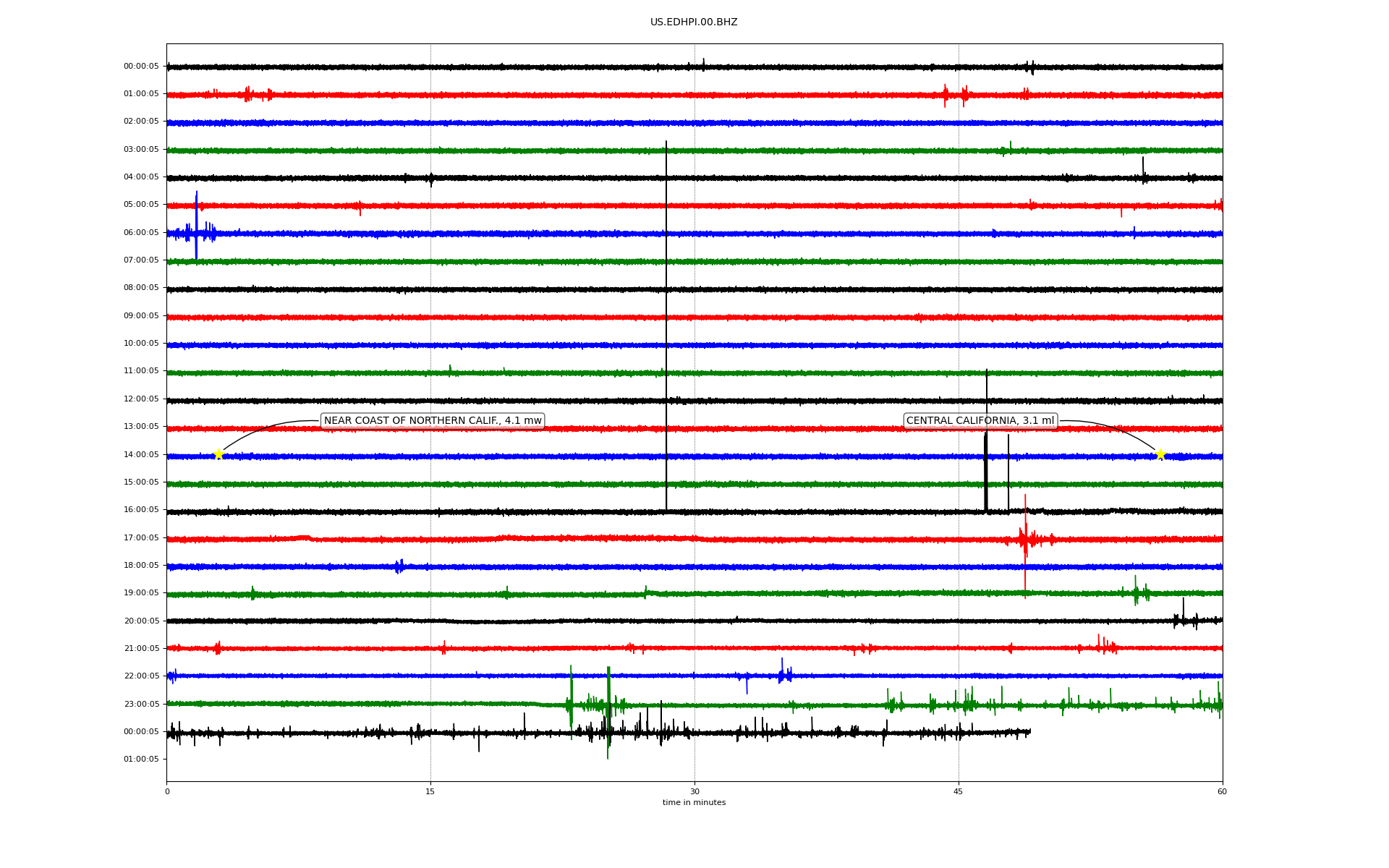Click the x-axis tick label 30
Image resolution: width=1389 pixels, height=868 pixels.
pyautogui.click(x=694, y=791)
